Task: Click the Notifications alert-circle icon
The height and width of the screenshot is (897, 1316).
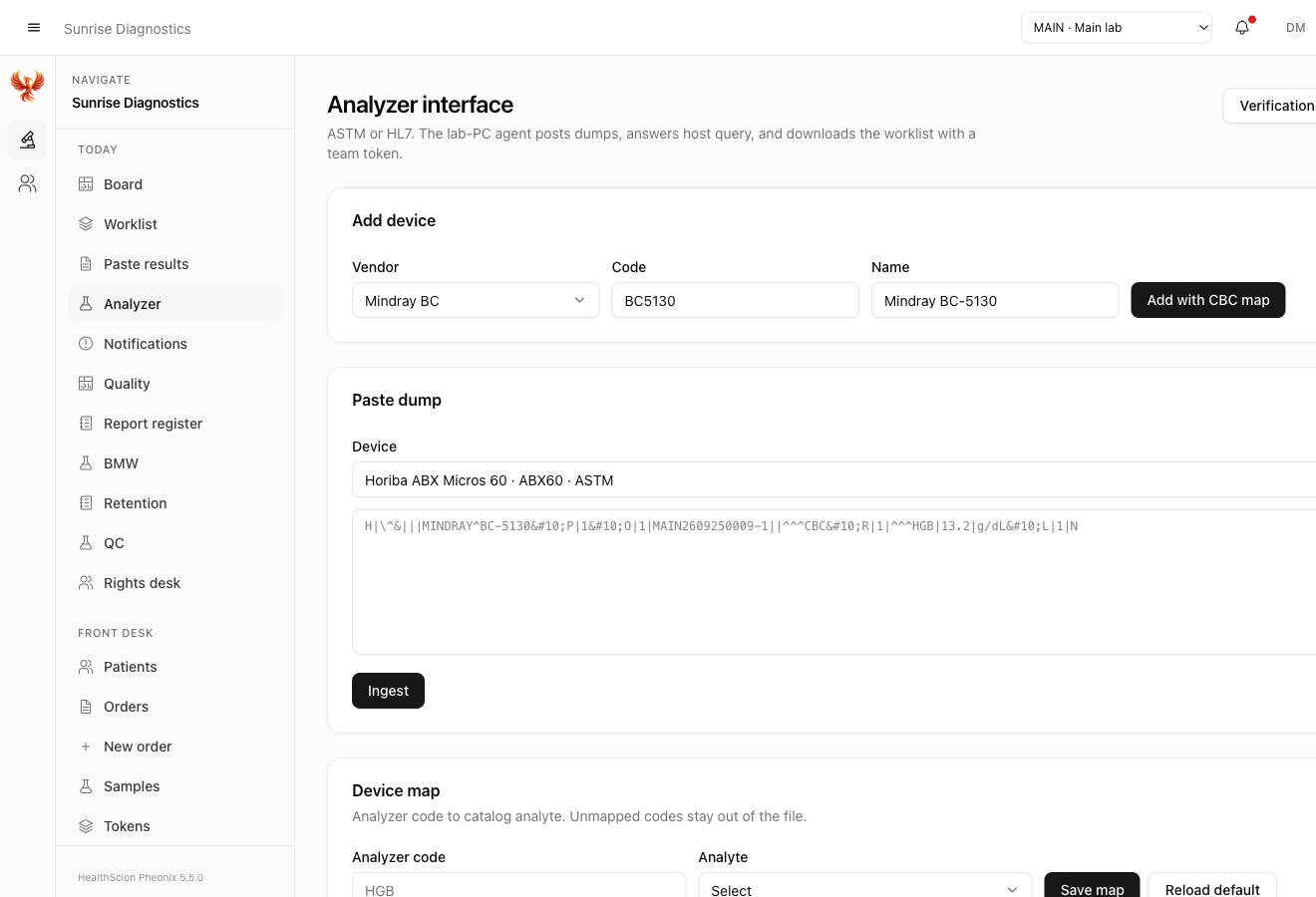Action: point(86,344)
